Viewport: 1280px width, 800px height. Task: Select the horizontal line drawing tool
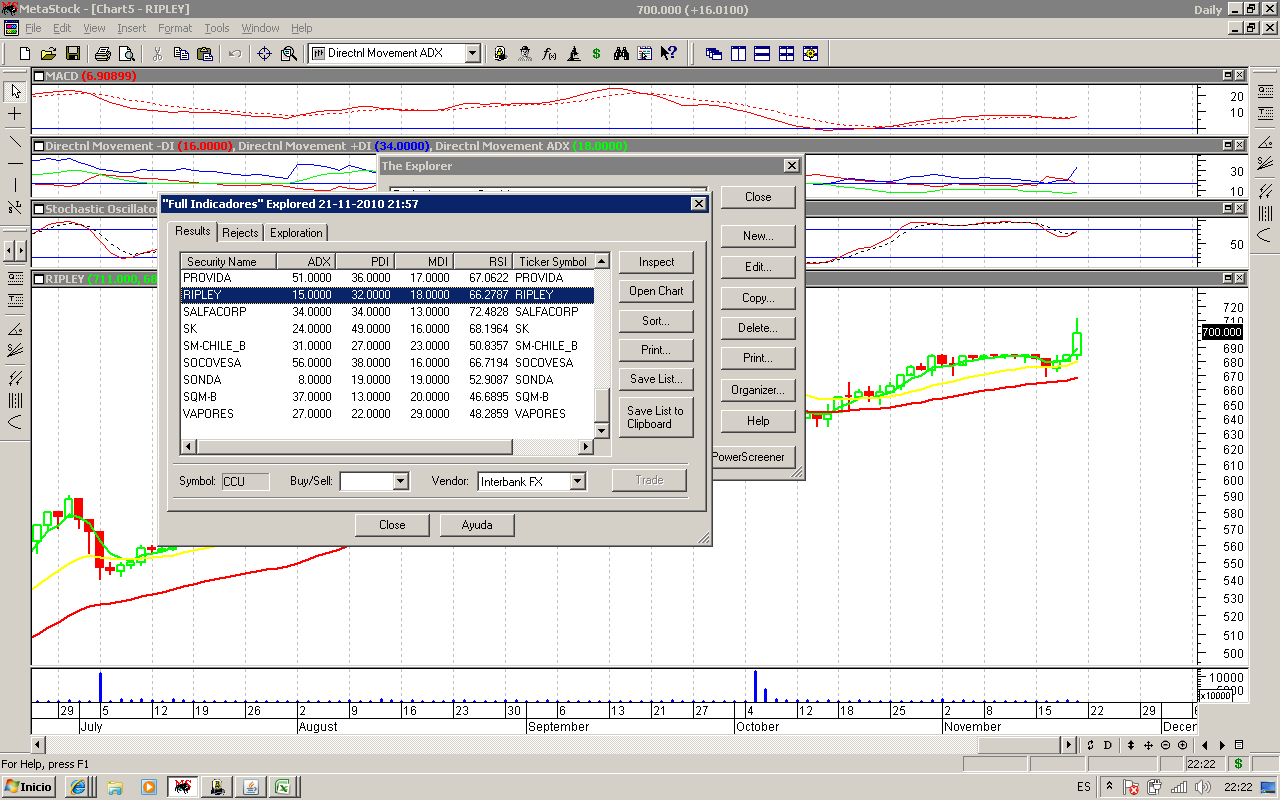(15, 162)
